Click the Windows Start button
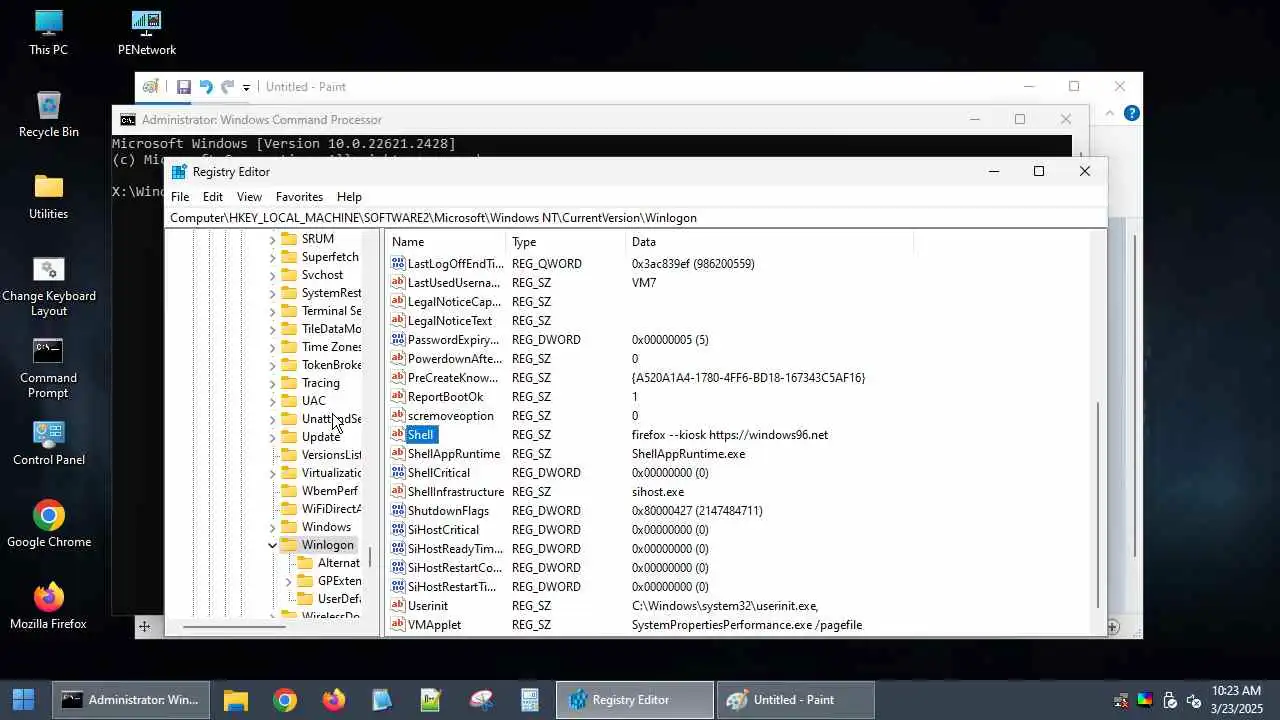 (23, 700)
